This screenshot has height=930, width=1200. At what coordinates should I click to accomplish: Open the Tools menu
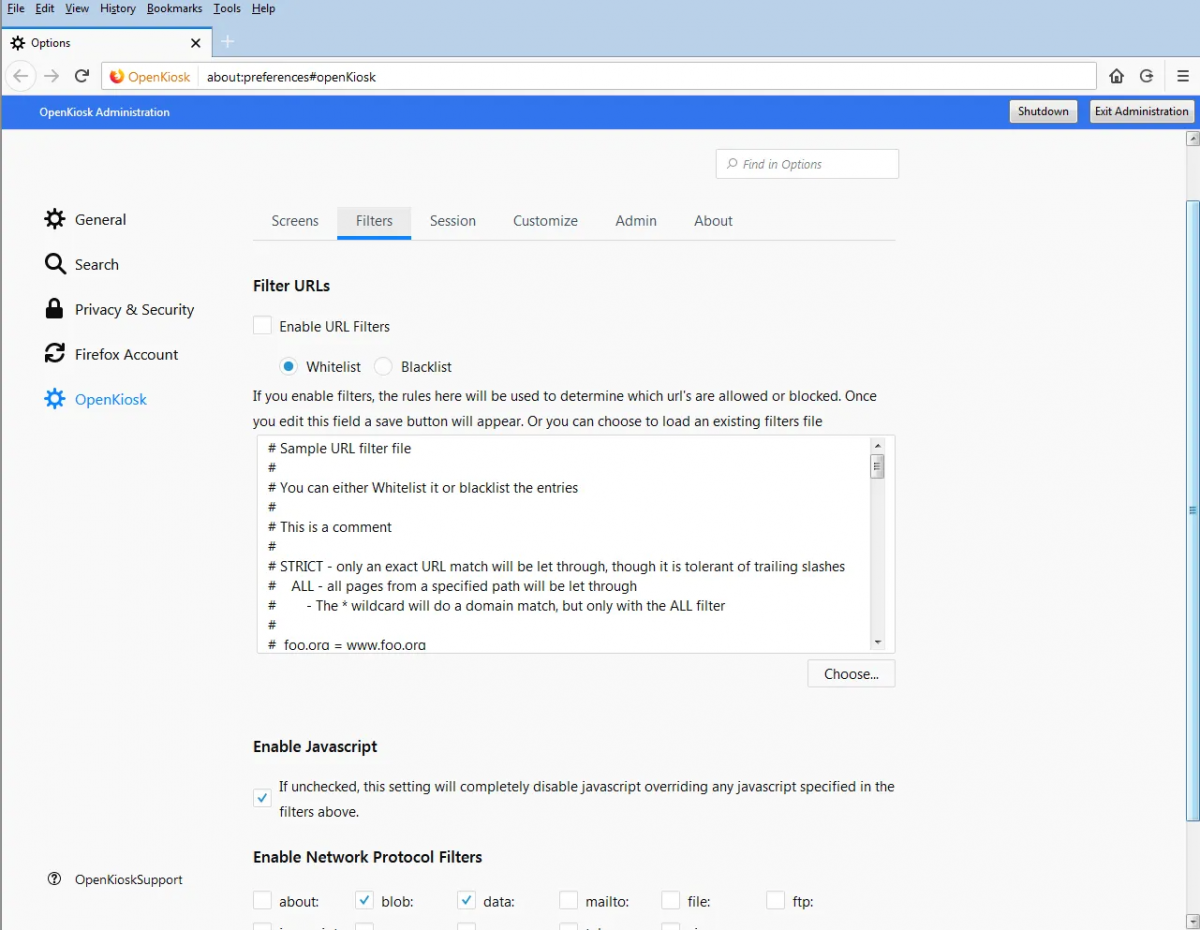click(x=226, y=8)
